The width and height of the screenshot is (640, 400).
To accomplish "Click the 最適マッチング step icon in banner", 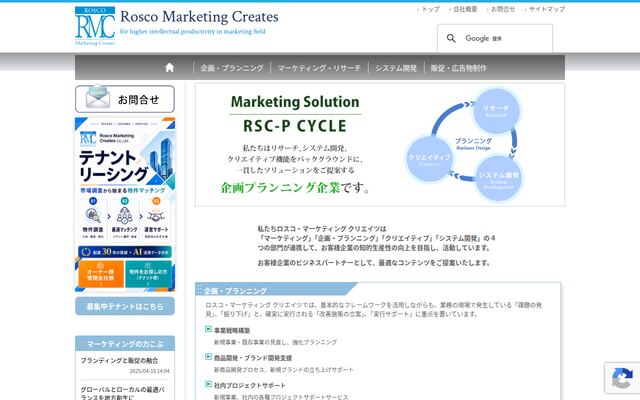I will click(124, 215).
